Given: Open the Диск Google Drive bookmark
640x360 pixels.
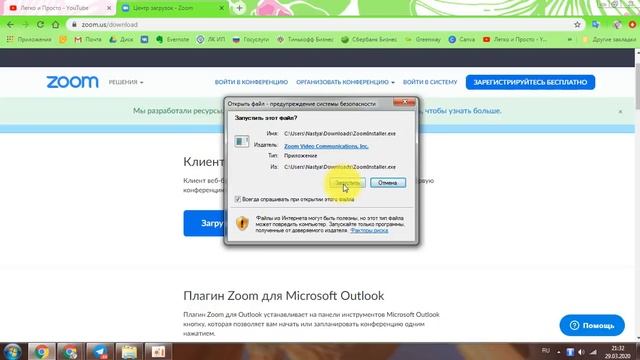Looking at the screenshot, I should click(x=121, y=40).
